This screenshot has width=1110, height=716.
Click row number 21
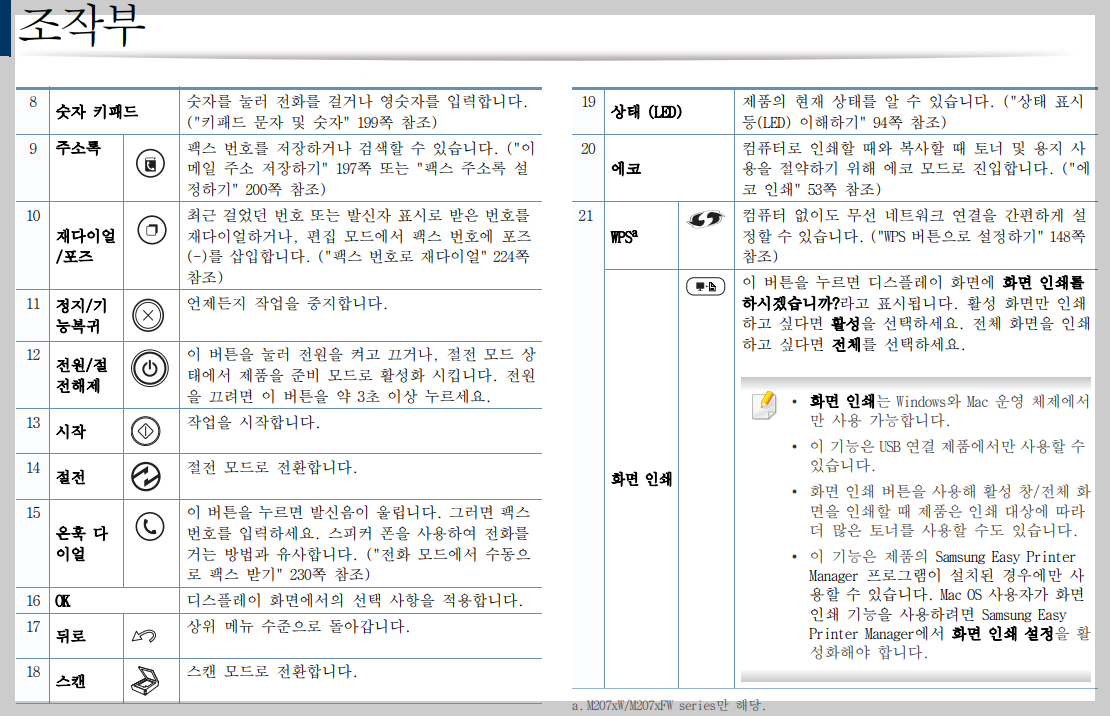pos(586,216)
